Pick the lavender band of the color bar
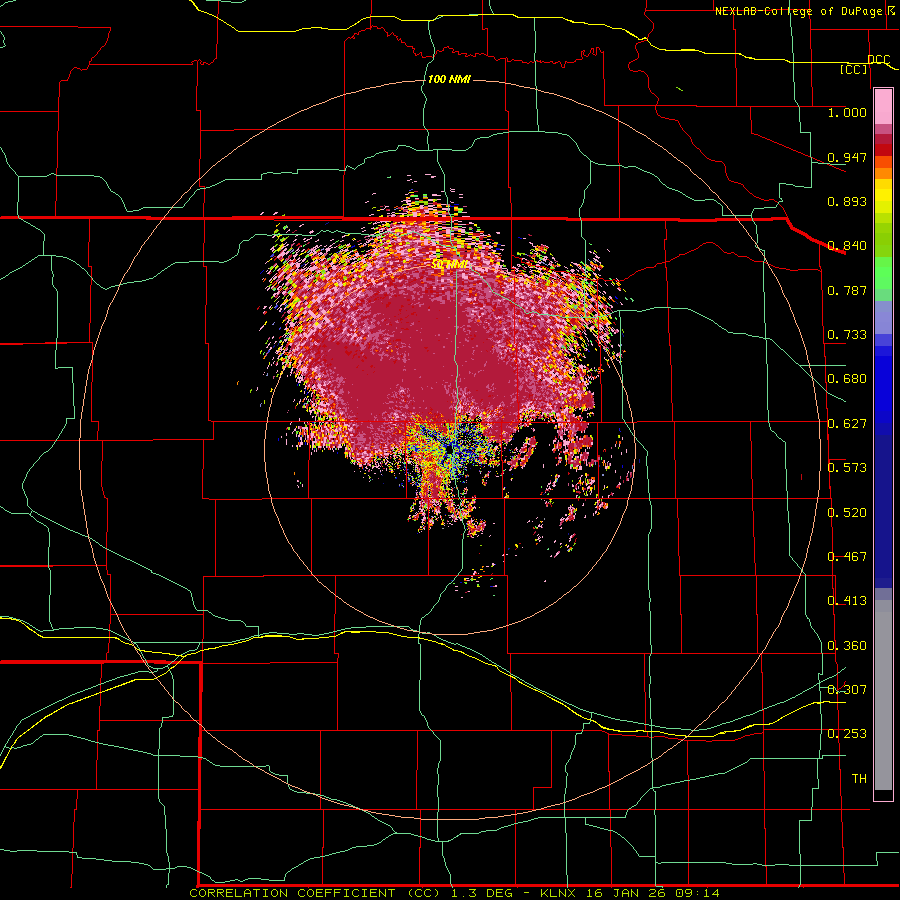This screenshot has height=900, width=900. (883, 317)
